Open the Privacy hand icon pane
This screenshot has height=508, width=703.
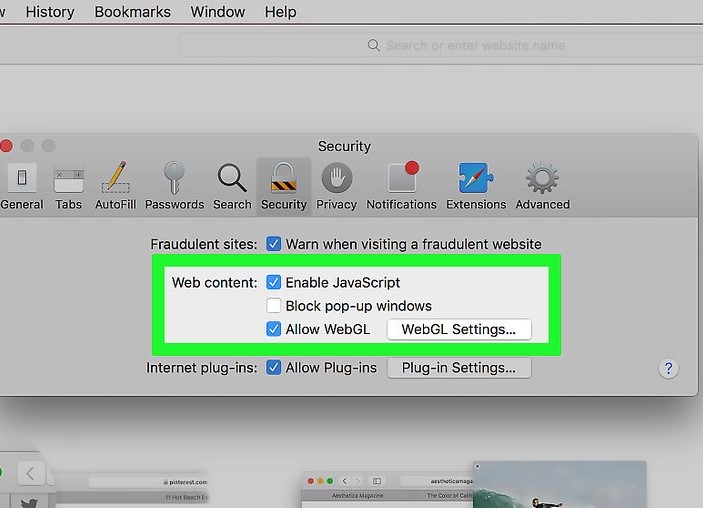pyautogui.click(x=336, y=186)
